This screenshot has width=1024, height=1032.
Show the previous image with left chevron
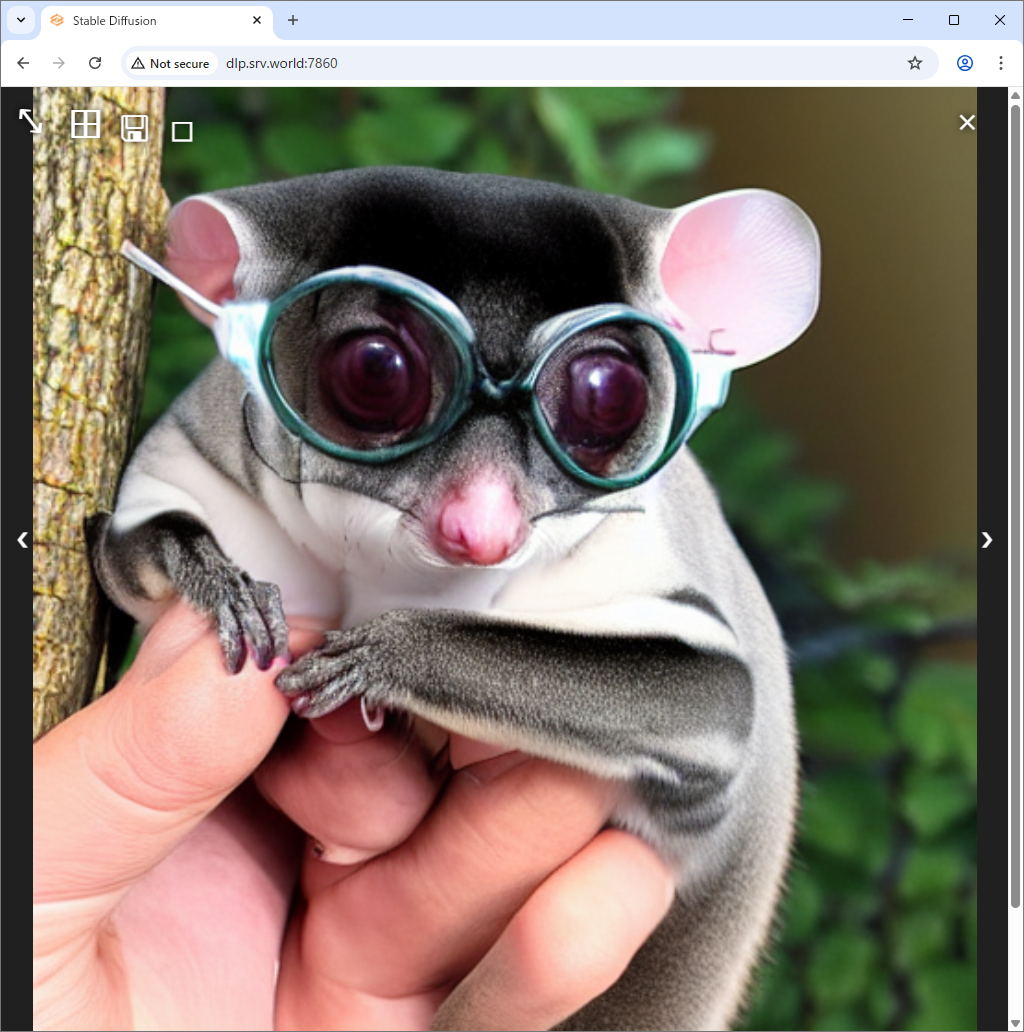tap(22, 540)
